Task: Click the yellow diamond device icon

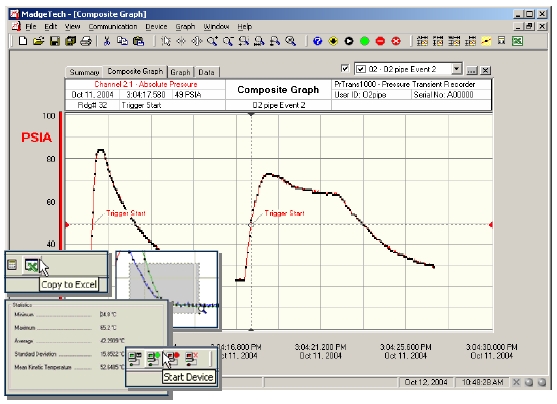Action: point(333,41)
